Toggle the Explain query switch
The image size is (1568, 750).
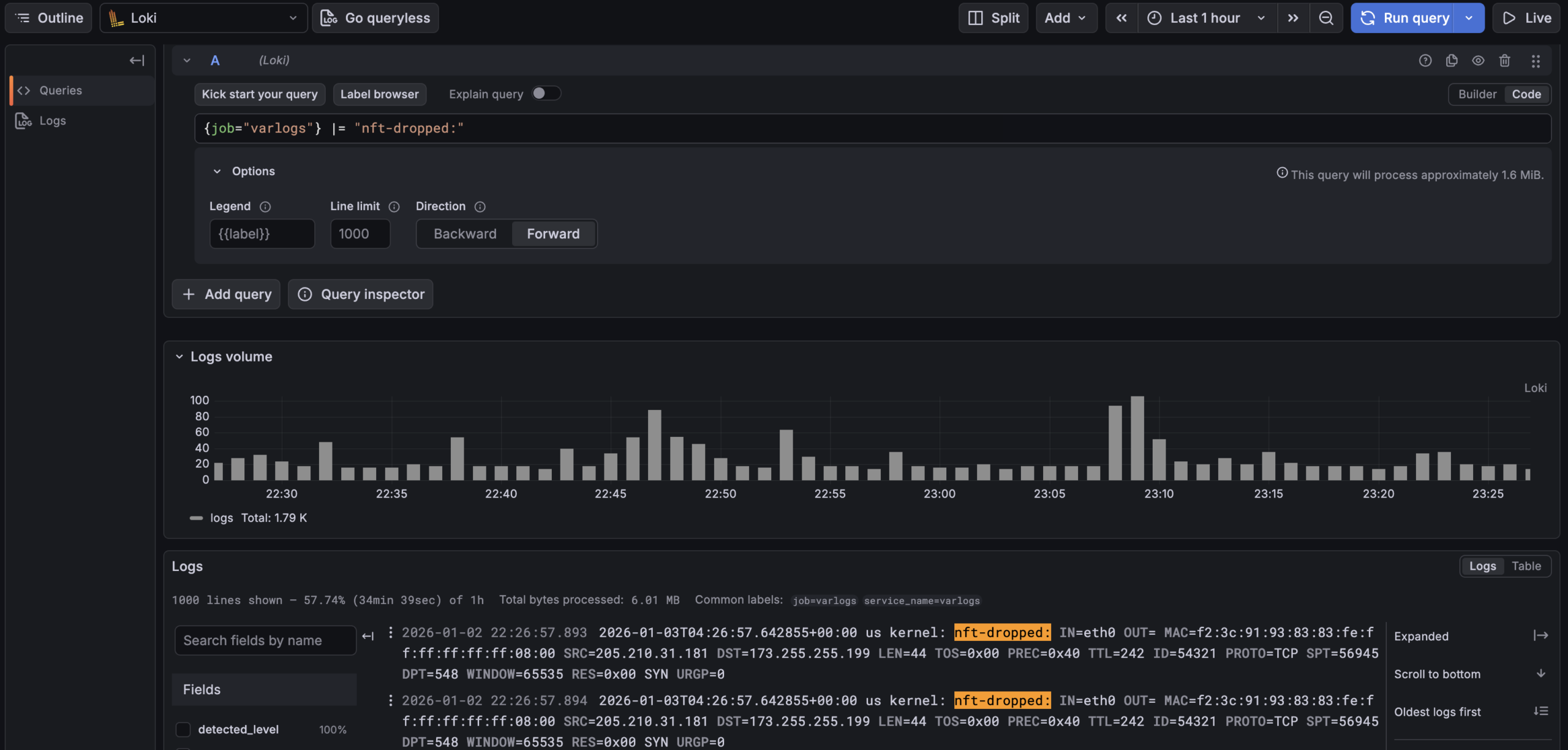click(x=546, y=93)
